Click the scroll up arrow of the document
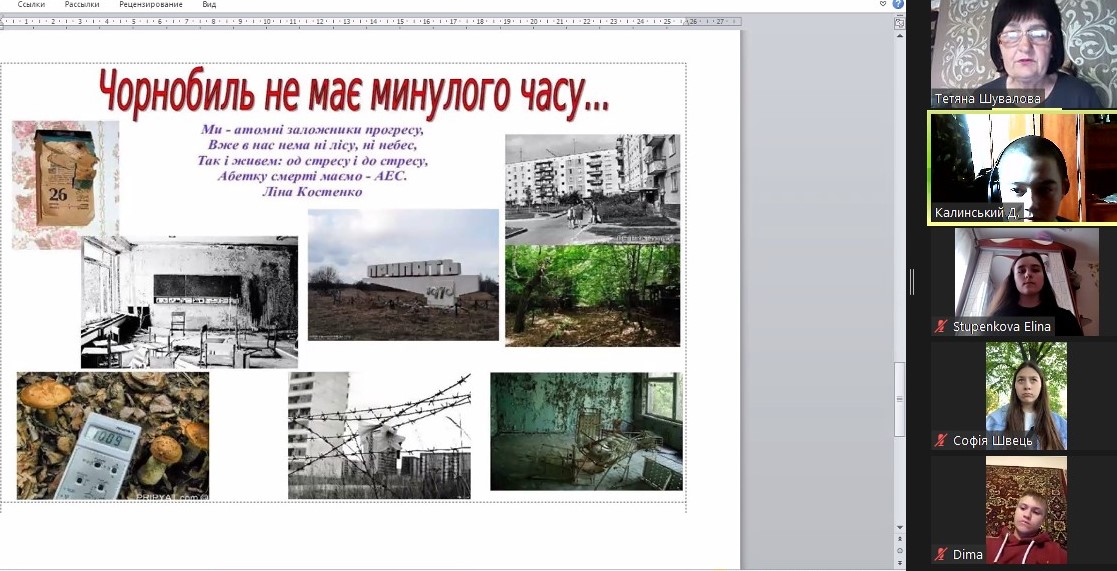Viewport: 1117px width, 571px height. 898,34
